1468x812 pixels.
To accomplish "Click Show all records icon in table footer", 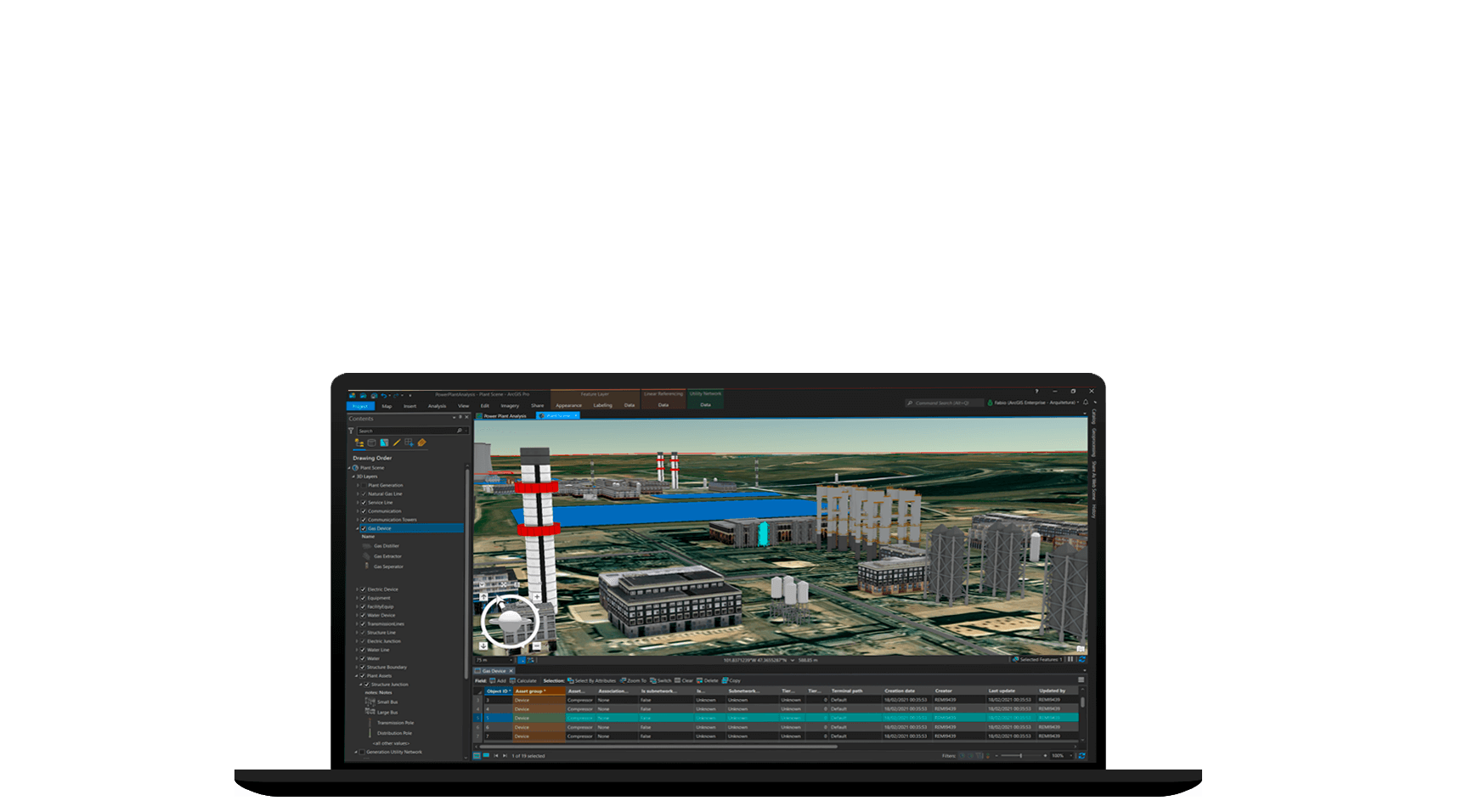I will point(477,756).
